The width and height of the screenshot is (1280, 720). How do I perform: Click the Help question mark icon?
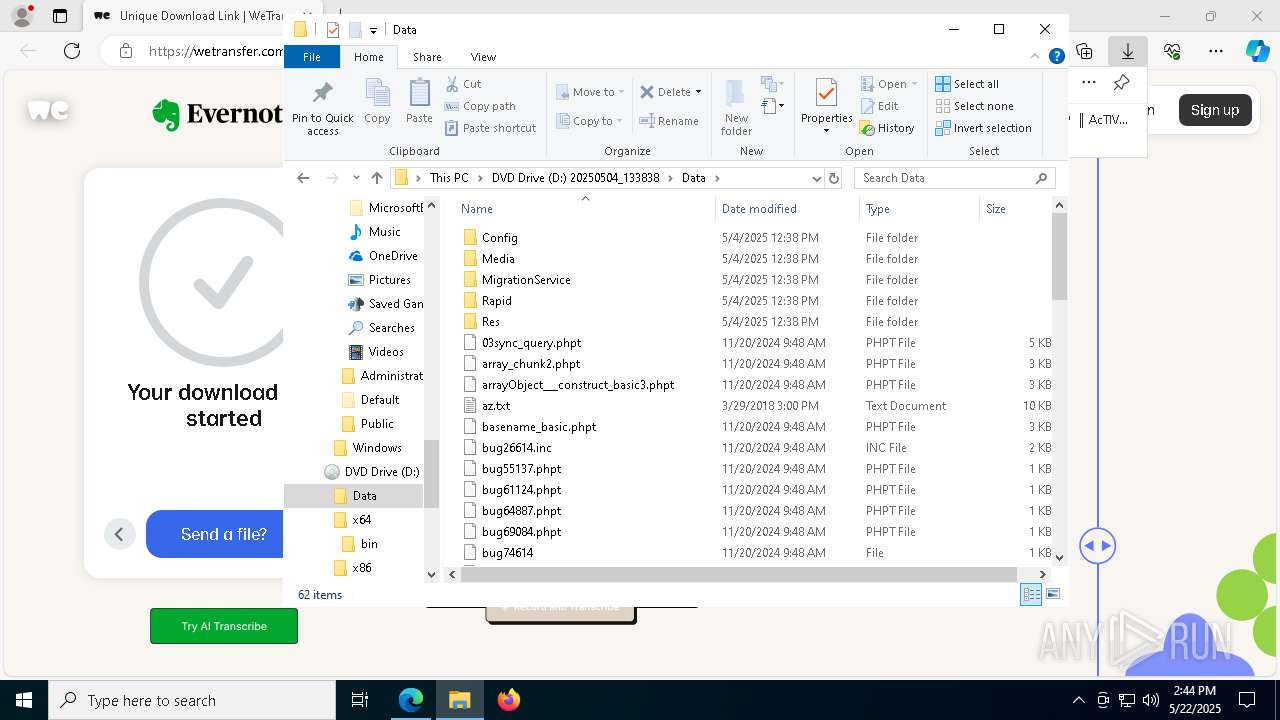point(1056,57)
